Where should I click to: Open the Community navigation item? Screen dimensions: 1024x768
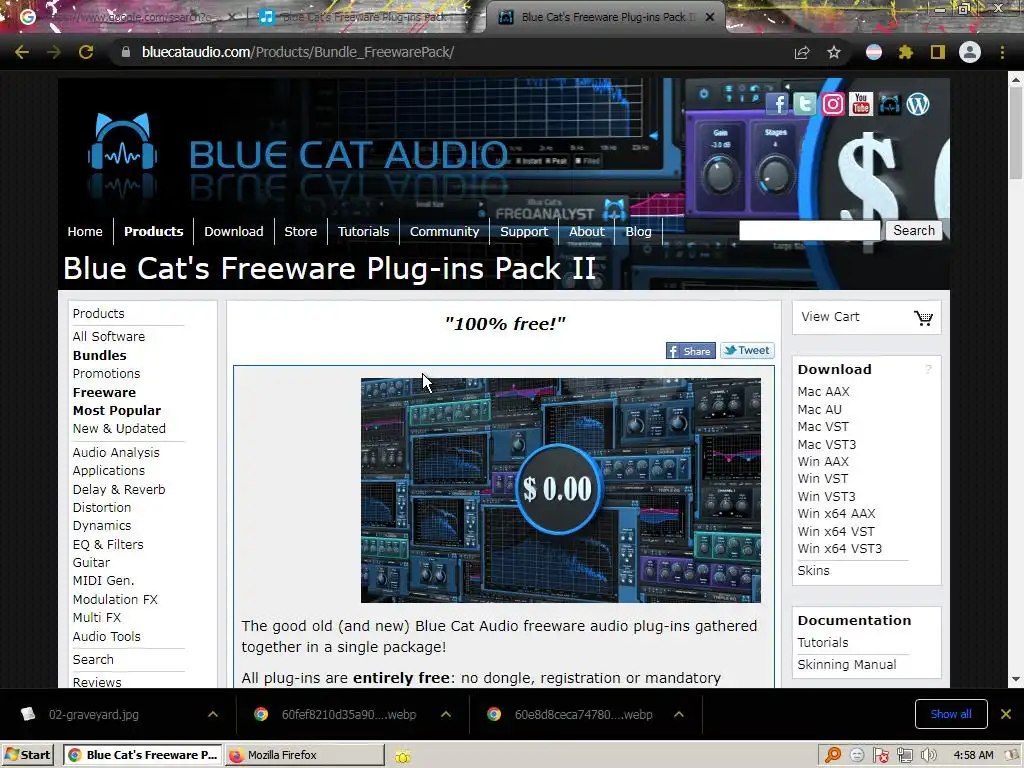[x=444, y=231]
